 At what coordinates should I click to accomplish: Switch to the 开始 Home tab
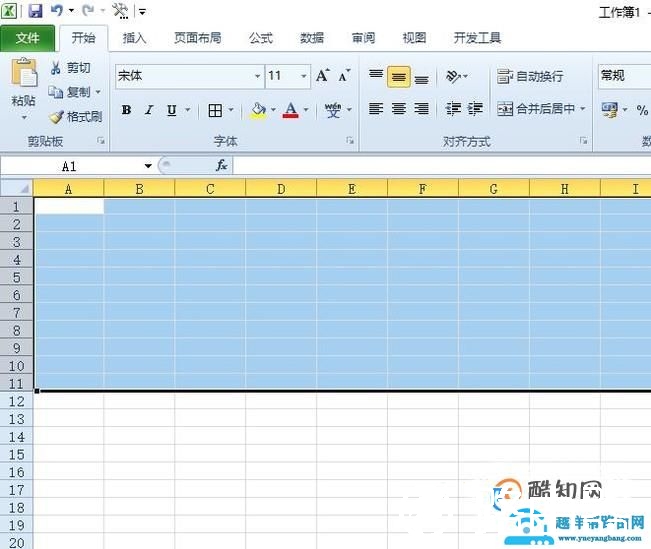(x=83, y=38)
